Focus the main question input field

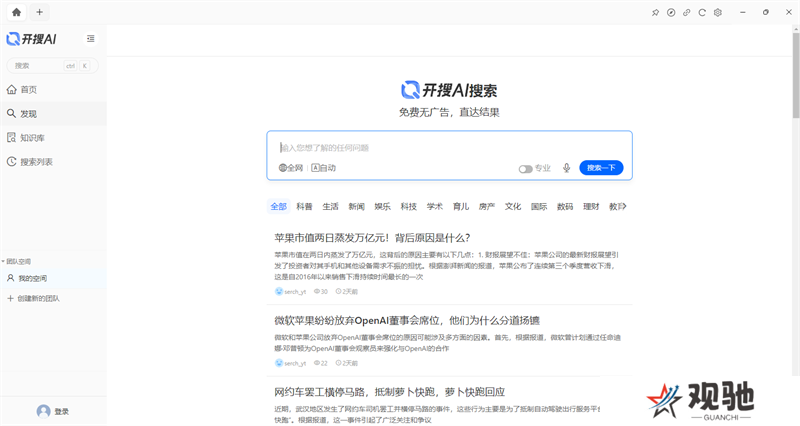(449, 147)
